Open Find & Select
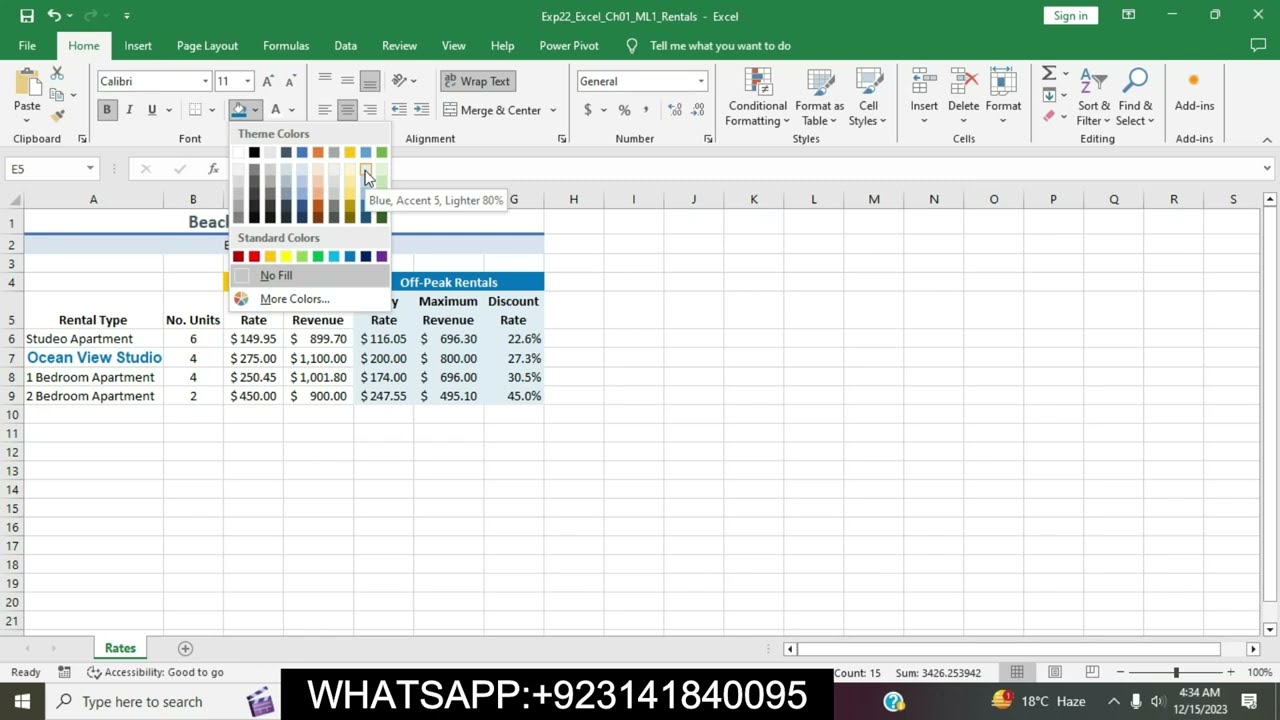1280x720 pixels. (x=1135, y=97)
